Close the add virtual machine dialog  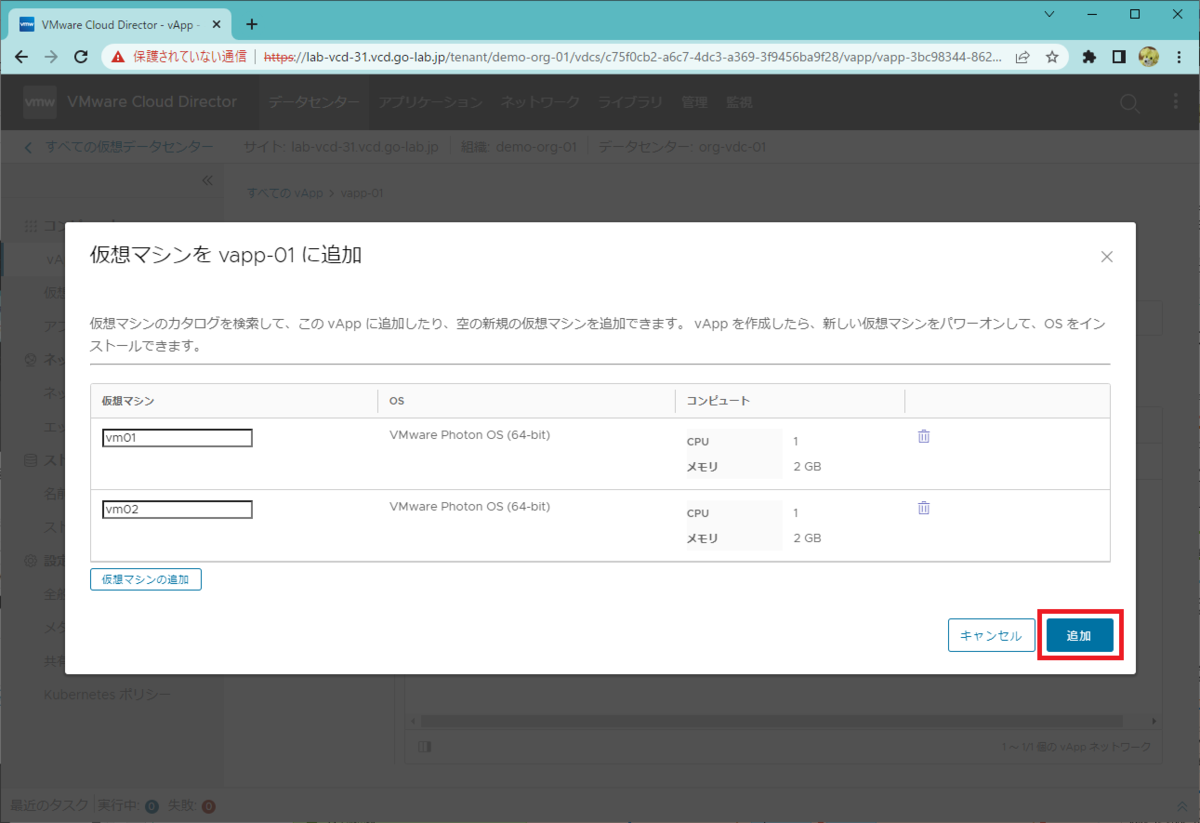(1106, 257)
